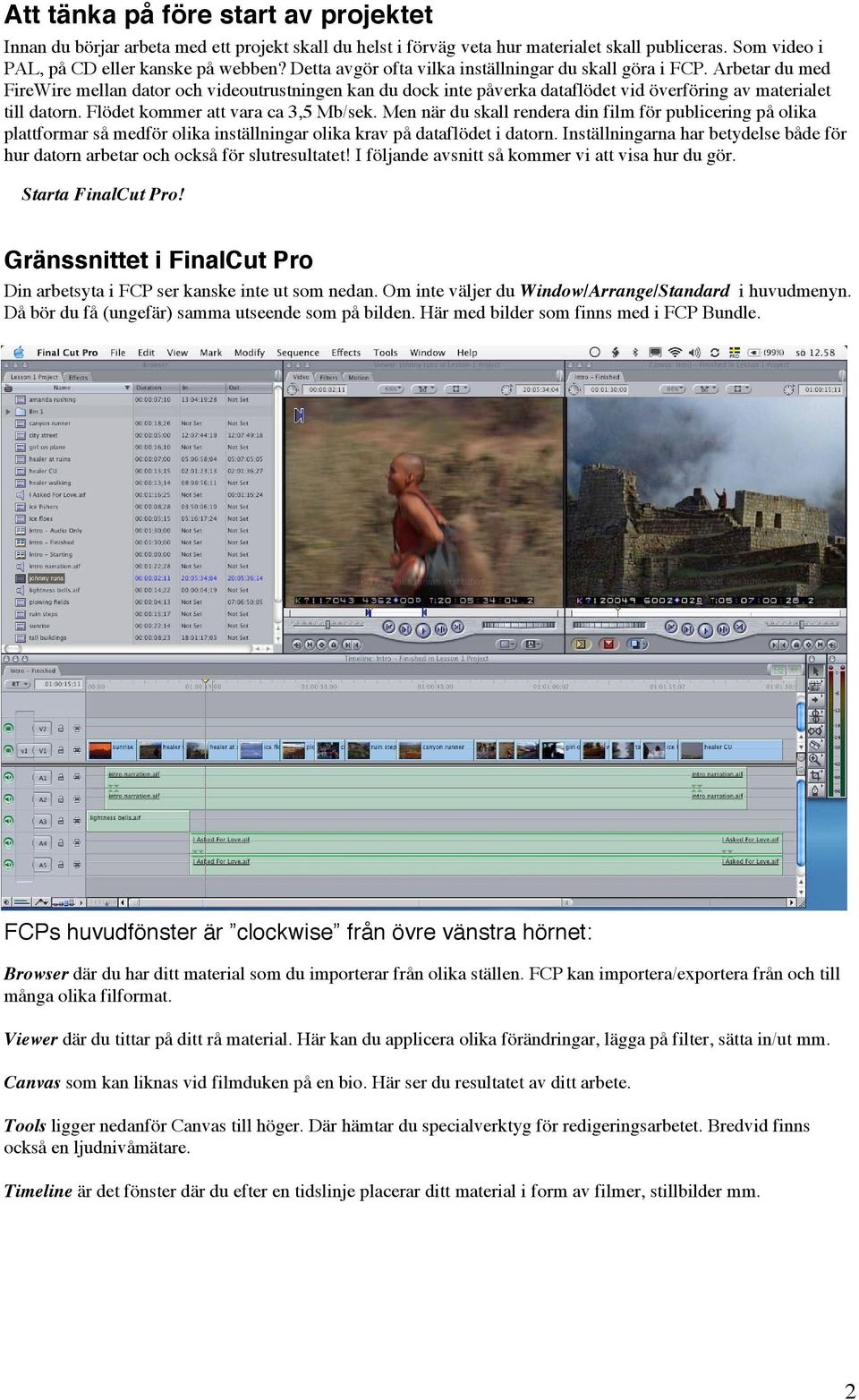This screenshot has width=859, height=1400.
Task: Open the File menu
Action: pos(118,353)
